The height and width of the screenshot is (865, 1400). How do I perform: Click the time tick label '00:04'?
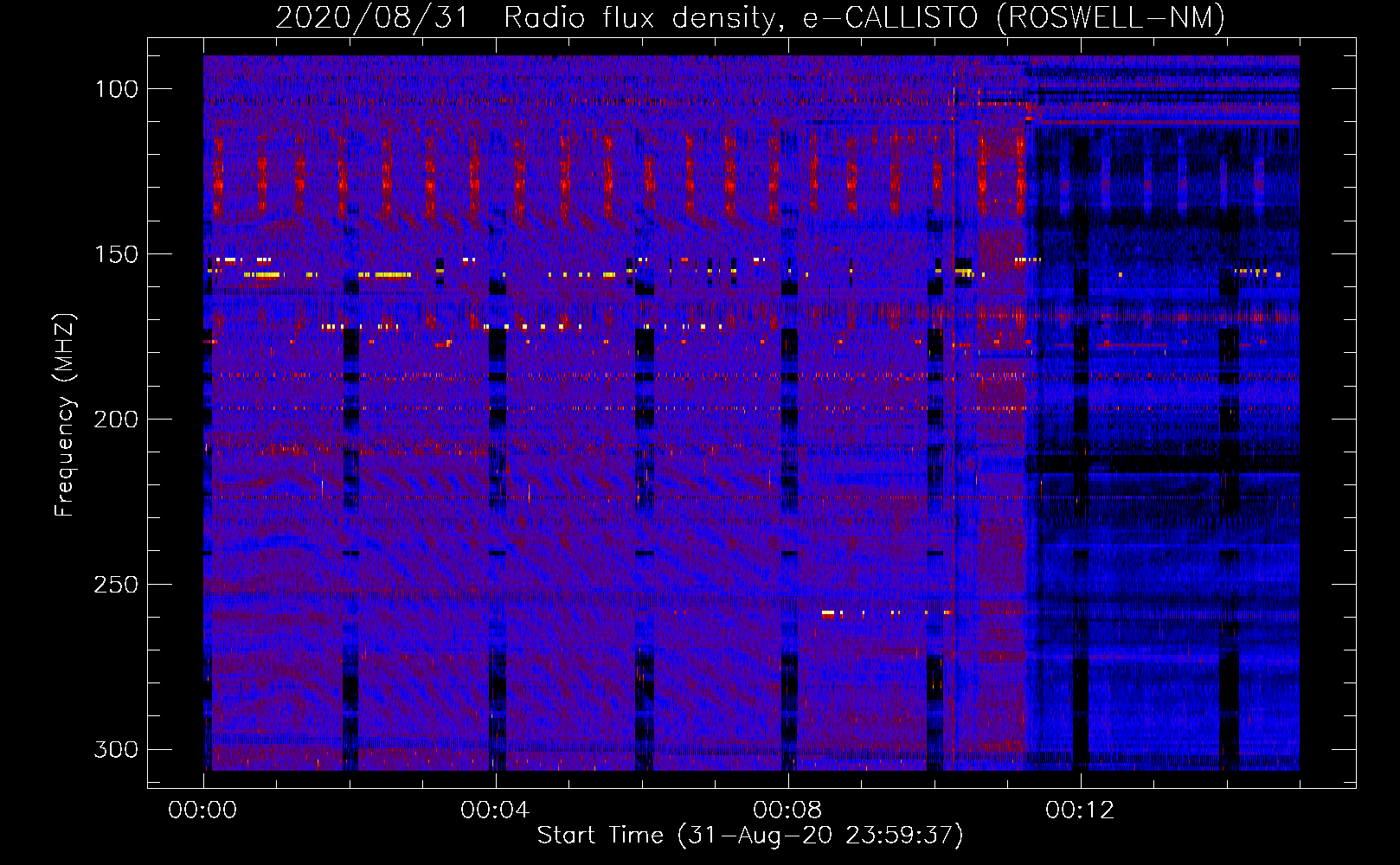[x=495, y=811]
